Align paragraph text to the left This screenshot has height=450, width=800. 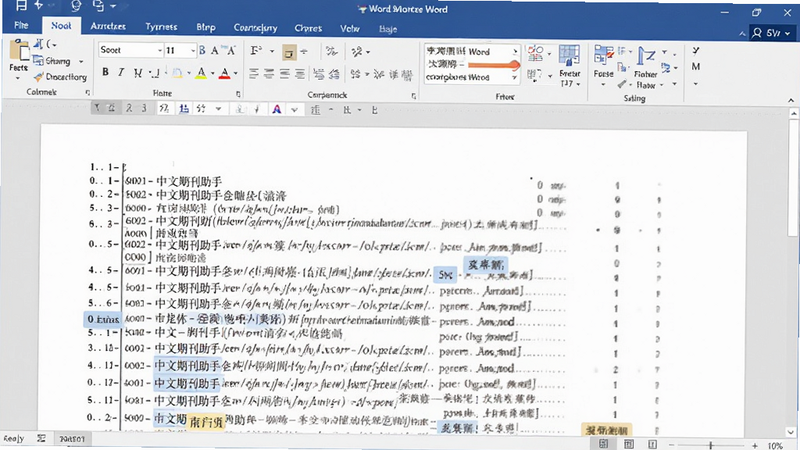click(x=254, y=74)
